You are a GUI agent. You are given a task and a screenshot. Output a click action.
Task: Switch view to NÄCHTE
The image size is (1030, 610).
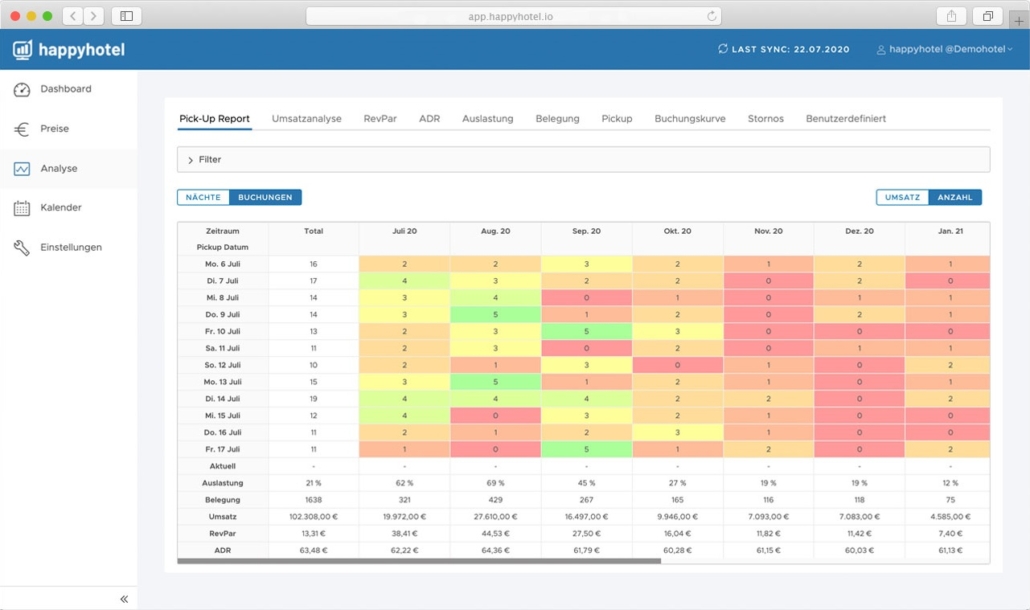[202, 197]
